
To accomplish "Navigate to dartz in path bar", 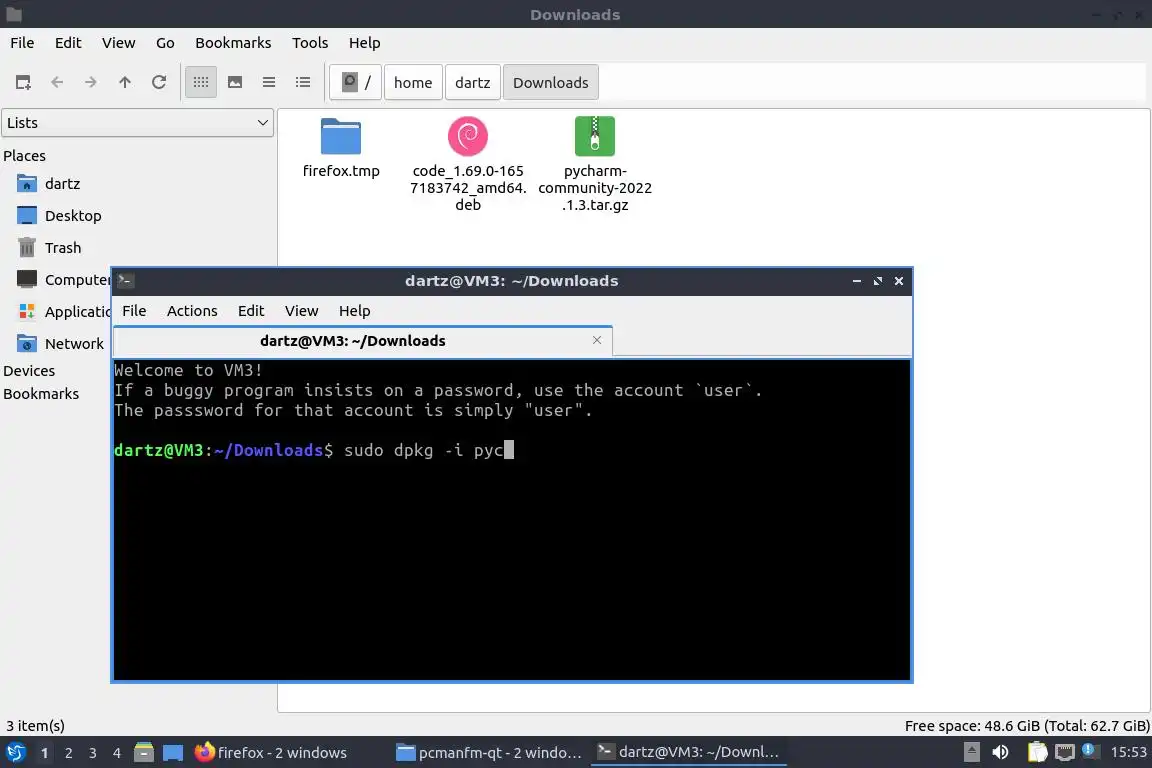I will pos(472,82).
